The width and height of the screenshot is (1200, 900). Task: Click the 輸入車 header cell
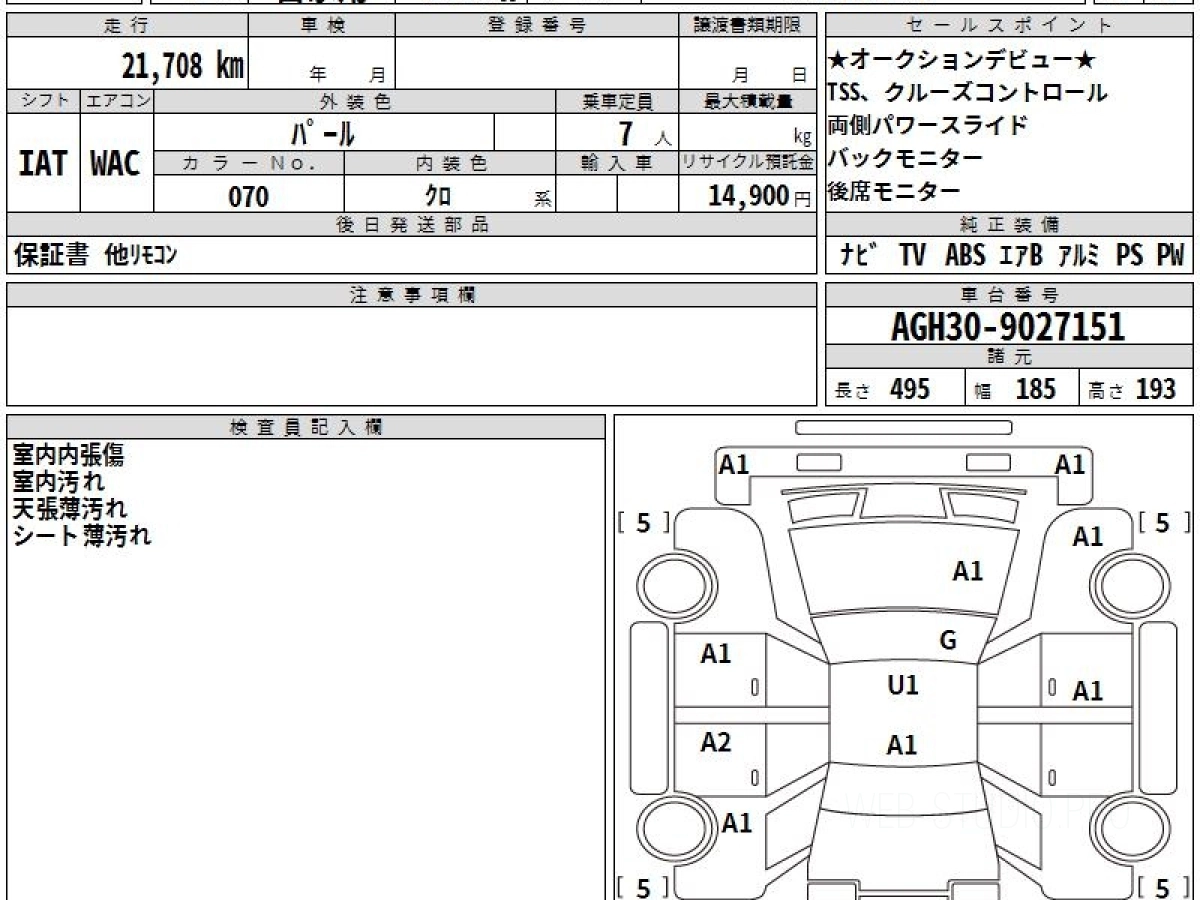[x=617, y=163]
